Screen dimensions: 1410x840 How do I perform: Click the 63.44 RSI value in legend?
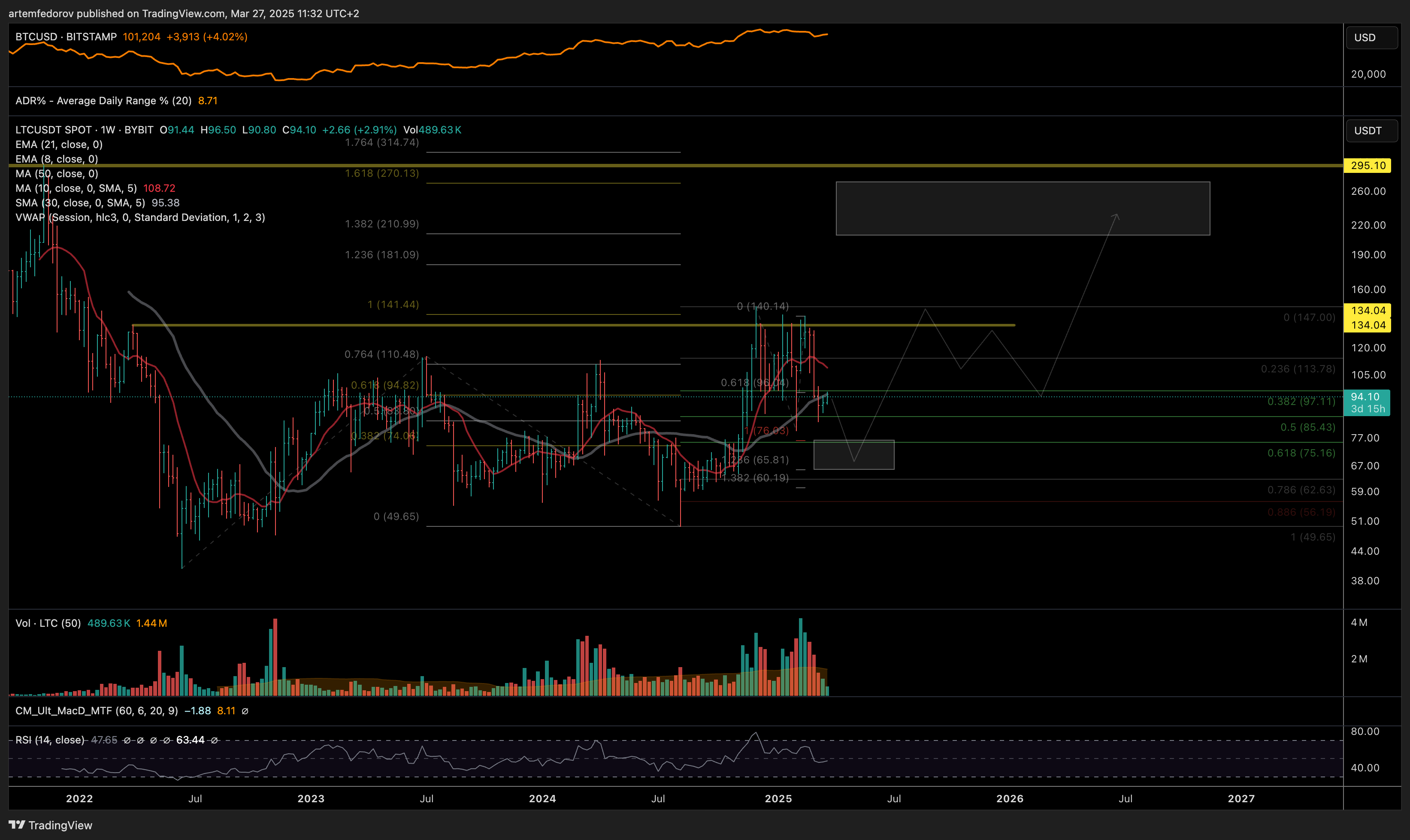(x=190, y=740)
